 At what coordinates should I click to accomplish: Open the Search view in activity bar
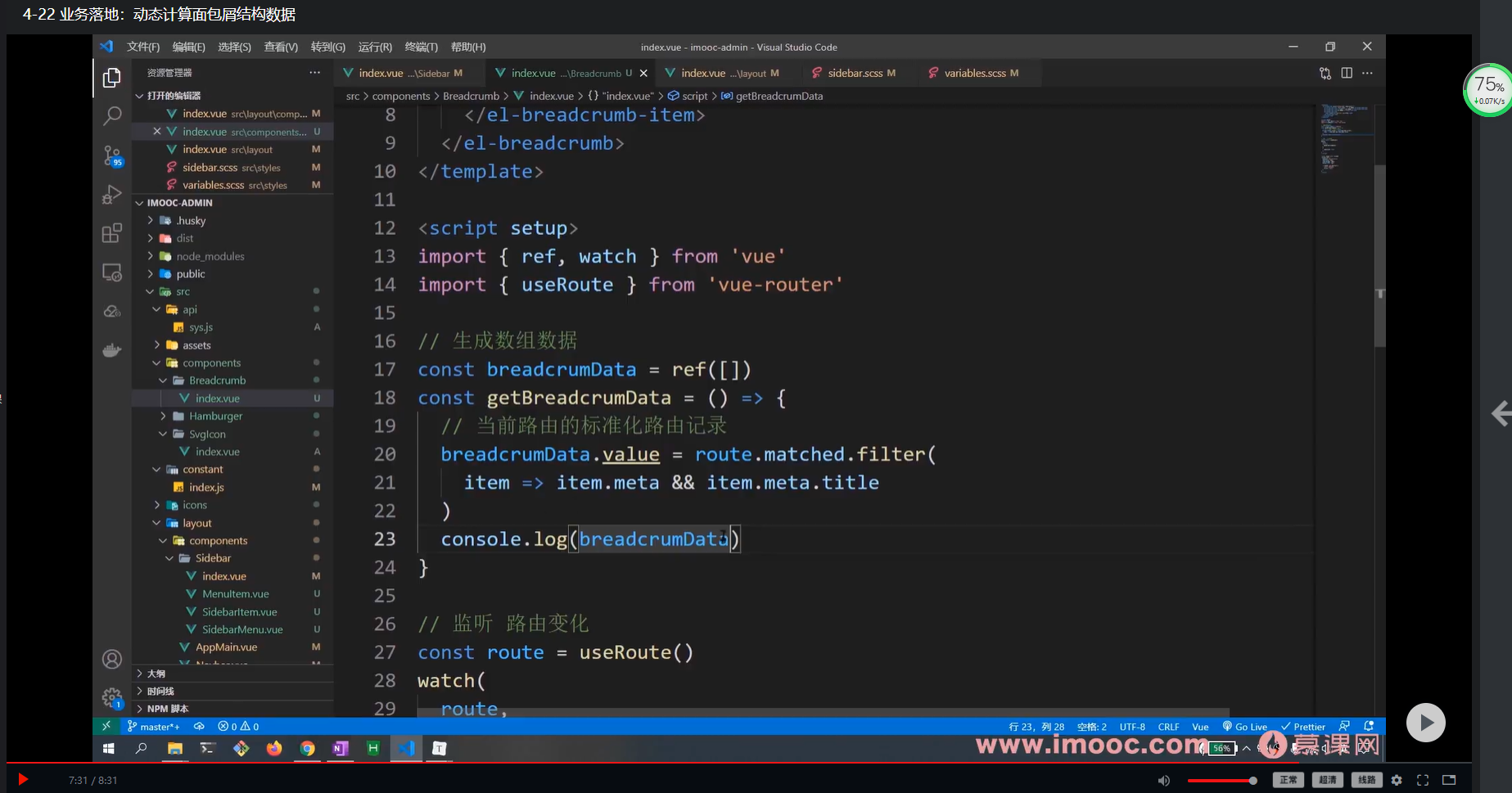pos(112,116)
